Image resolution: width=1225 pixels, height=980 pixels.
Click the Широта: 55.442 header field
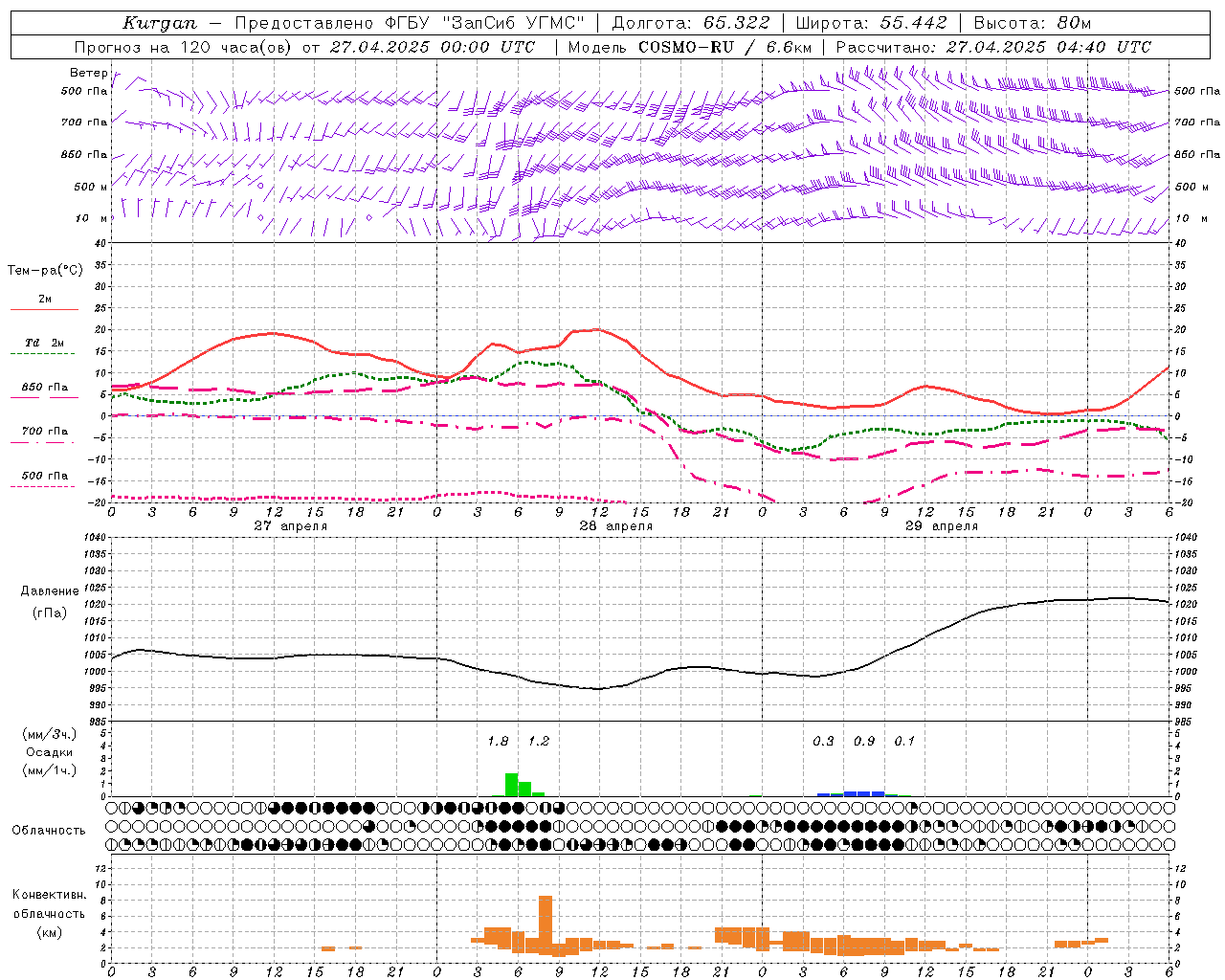pyautogui.click(x=872, y=23)
